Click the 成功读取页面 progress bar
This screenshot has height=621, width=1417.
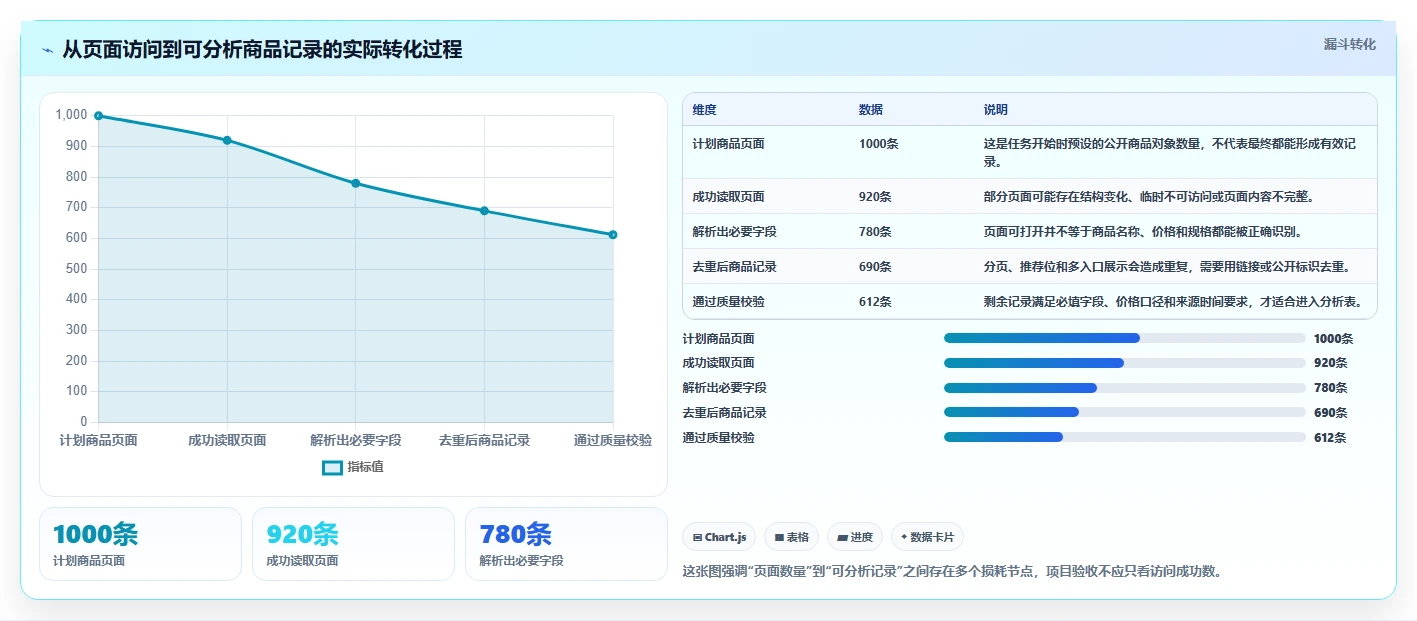(x=1125, y=363)
